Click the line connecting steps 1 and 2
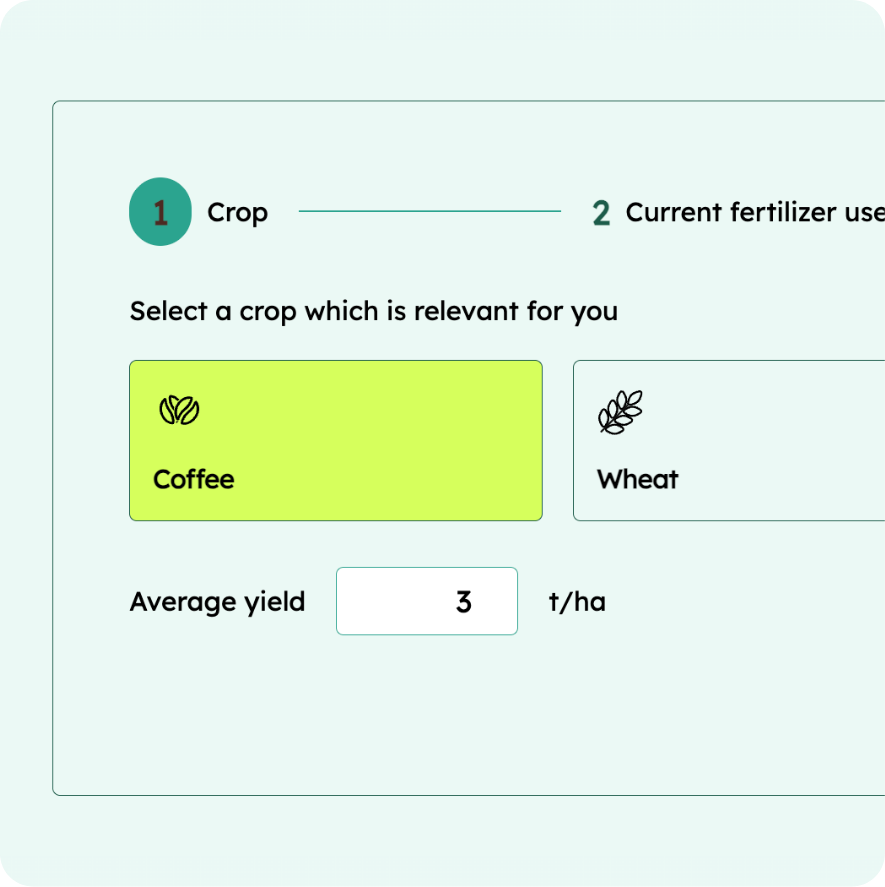This screenshot has height=887, width=885. click(429, 211)
